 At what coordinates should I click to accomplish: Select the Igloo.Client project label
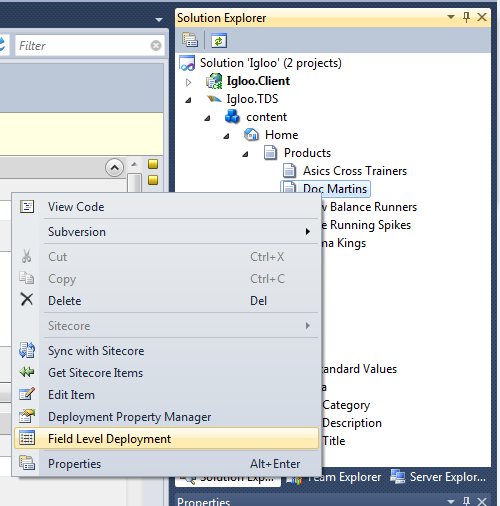[x=258, y=81]
